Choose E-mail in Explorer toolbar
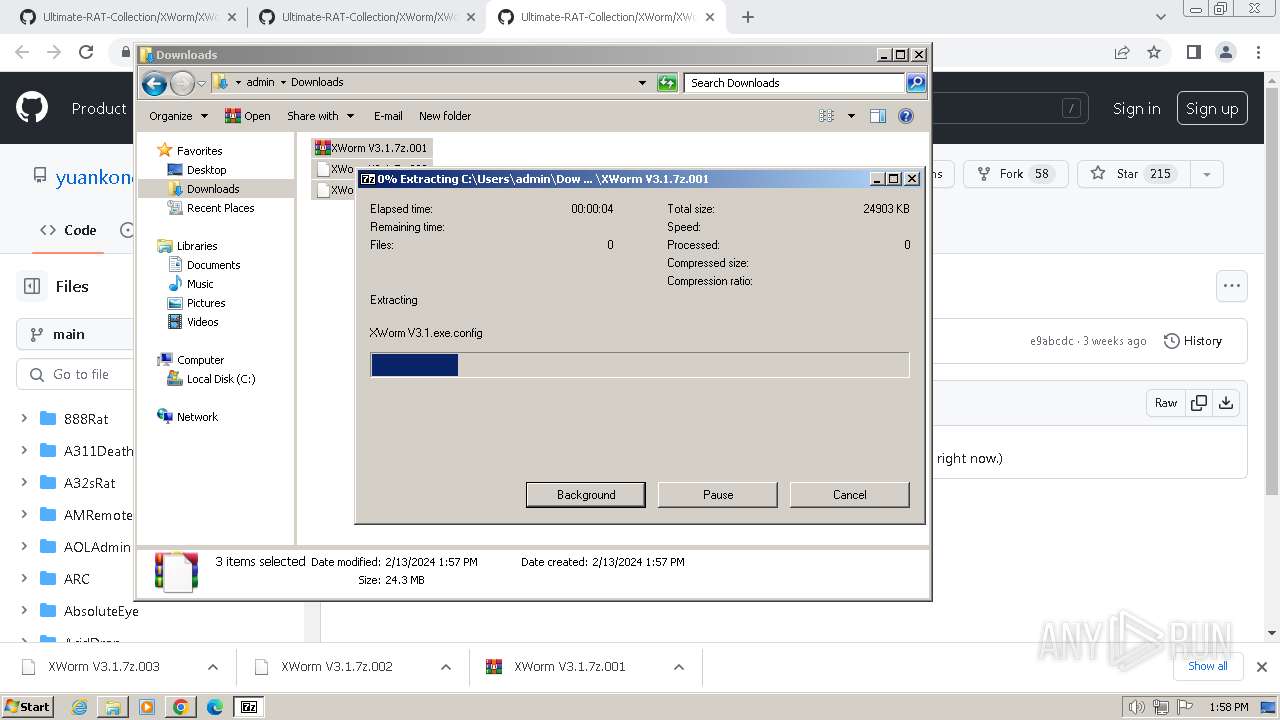Viewport: 1280px width, 720px height. pyautogui.click(x=388, y=116)
